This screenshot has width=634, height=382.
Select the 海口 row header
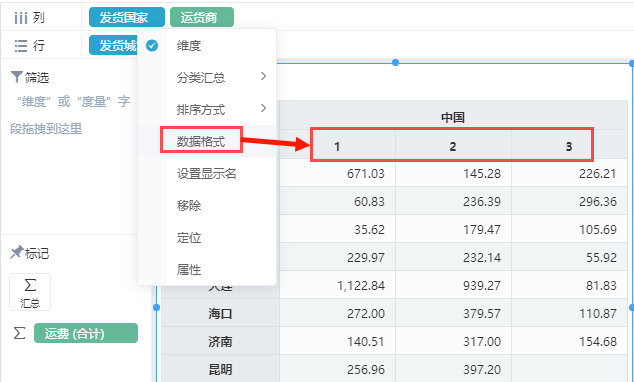coord(220,313)
